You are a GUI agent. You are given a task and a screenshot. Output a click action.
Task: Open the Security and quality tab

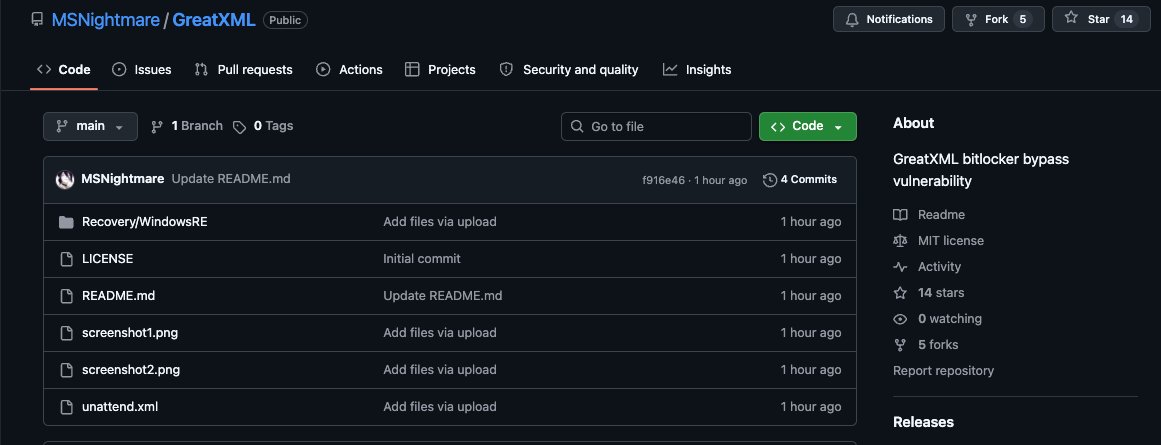[x=569, y=70]
